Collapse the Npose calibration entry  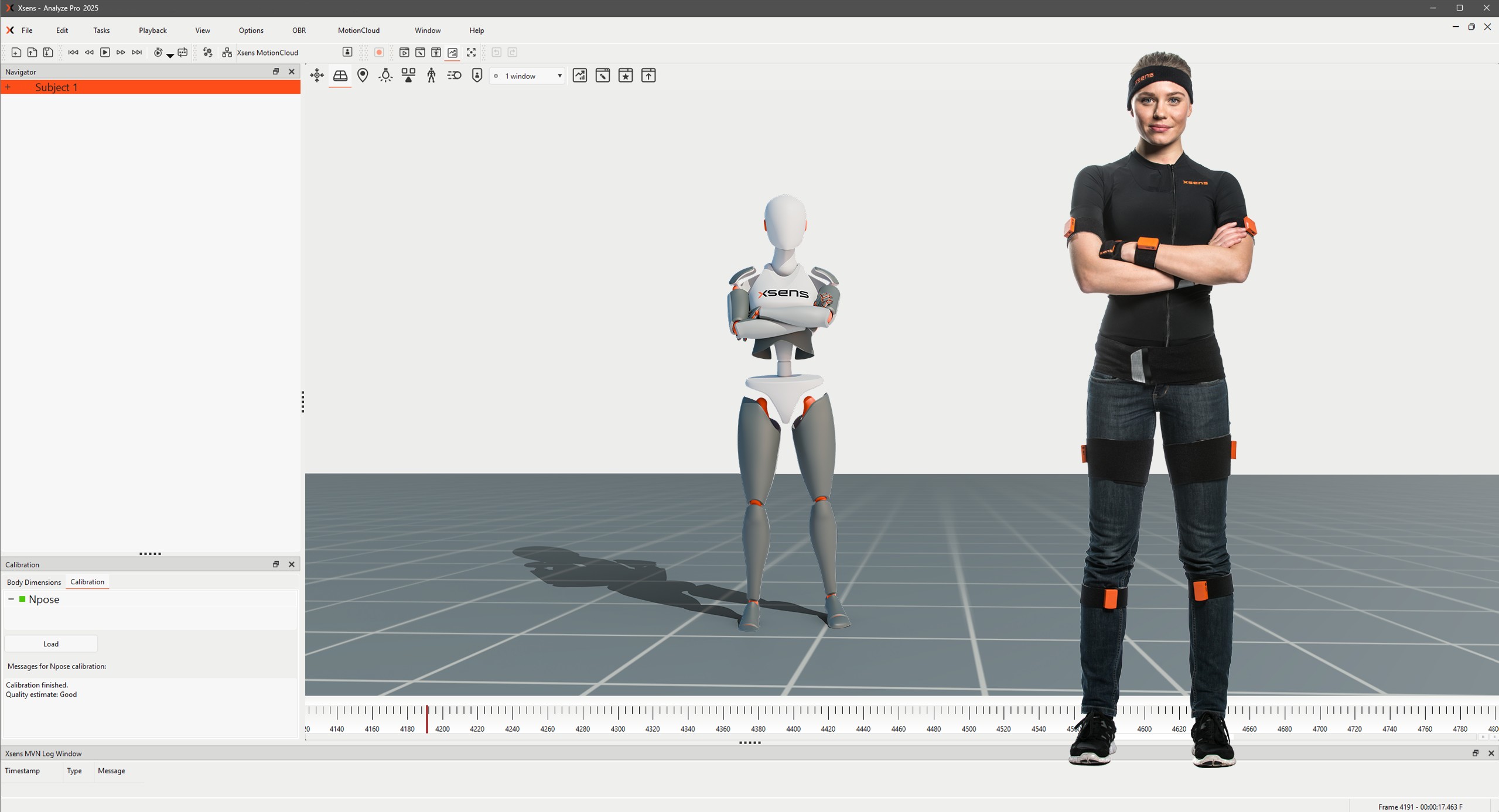click(11, 599)
